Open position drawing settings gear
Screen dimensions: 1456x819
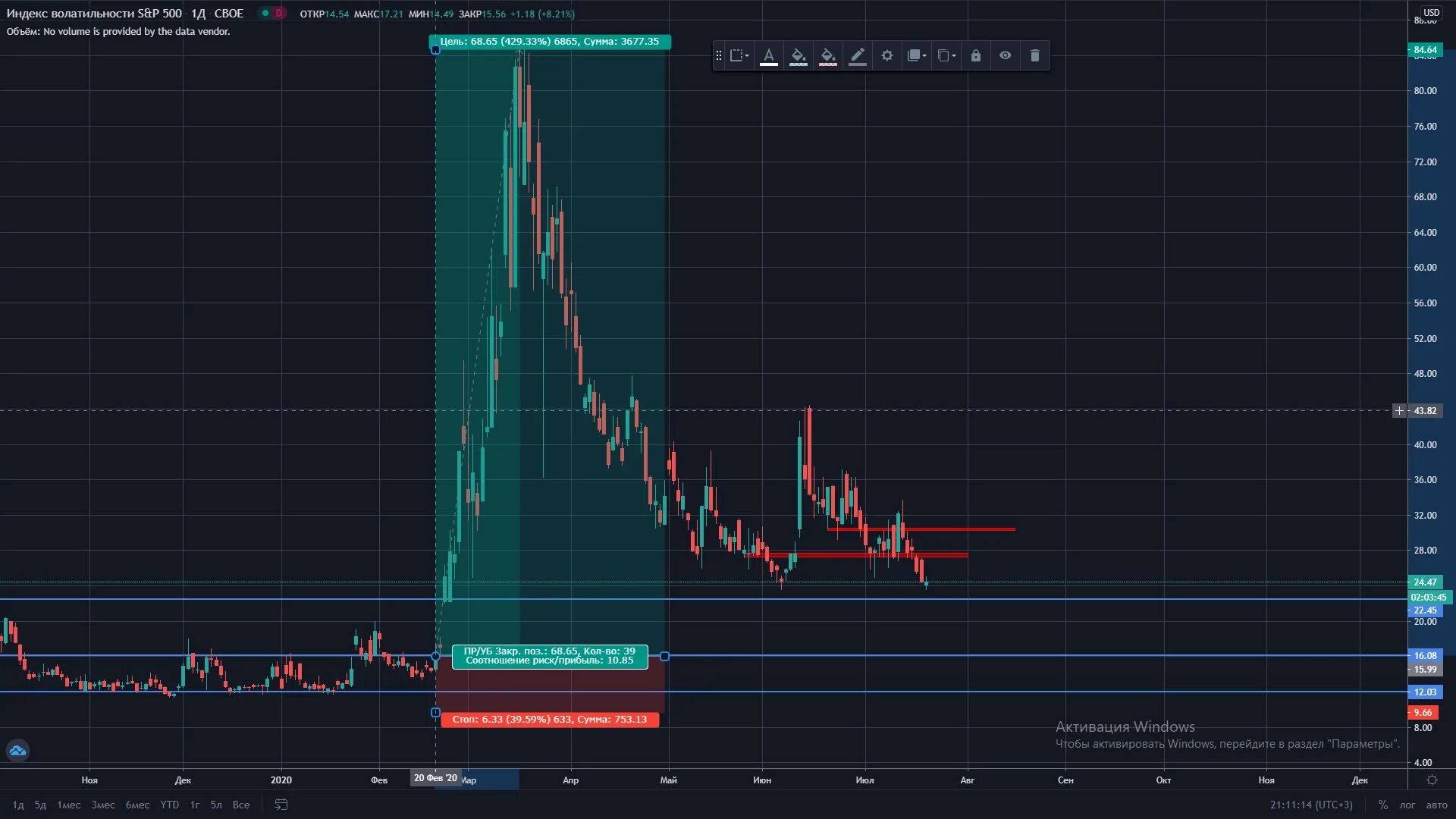[887, 55]
